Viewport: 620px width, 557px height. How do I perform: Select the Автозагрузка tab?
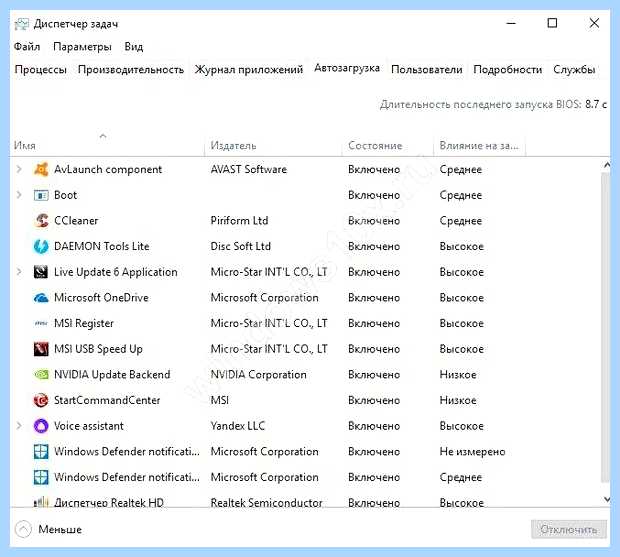tap(347, 68)
